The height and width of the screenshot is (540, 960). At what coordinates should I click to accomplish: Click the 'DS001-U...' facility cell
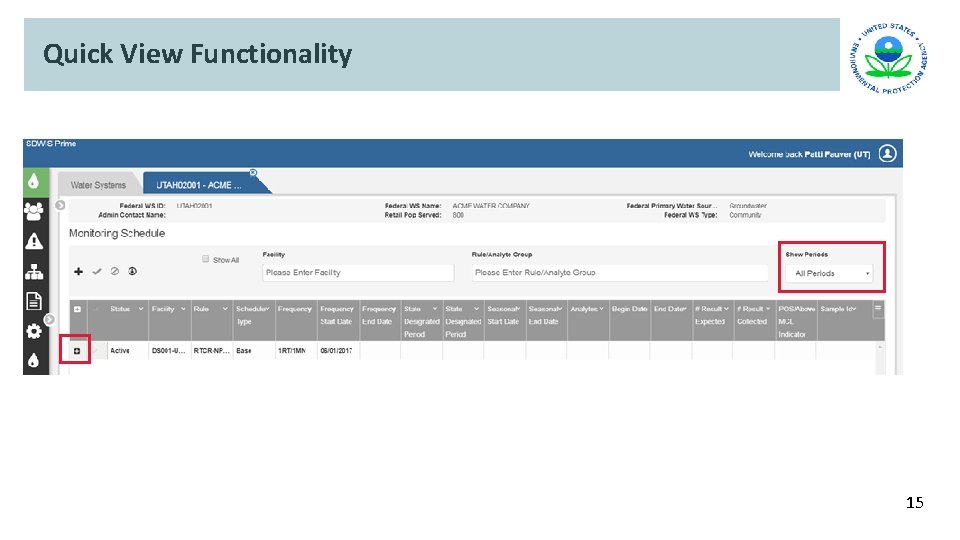(x=168, y=351)
